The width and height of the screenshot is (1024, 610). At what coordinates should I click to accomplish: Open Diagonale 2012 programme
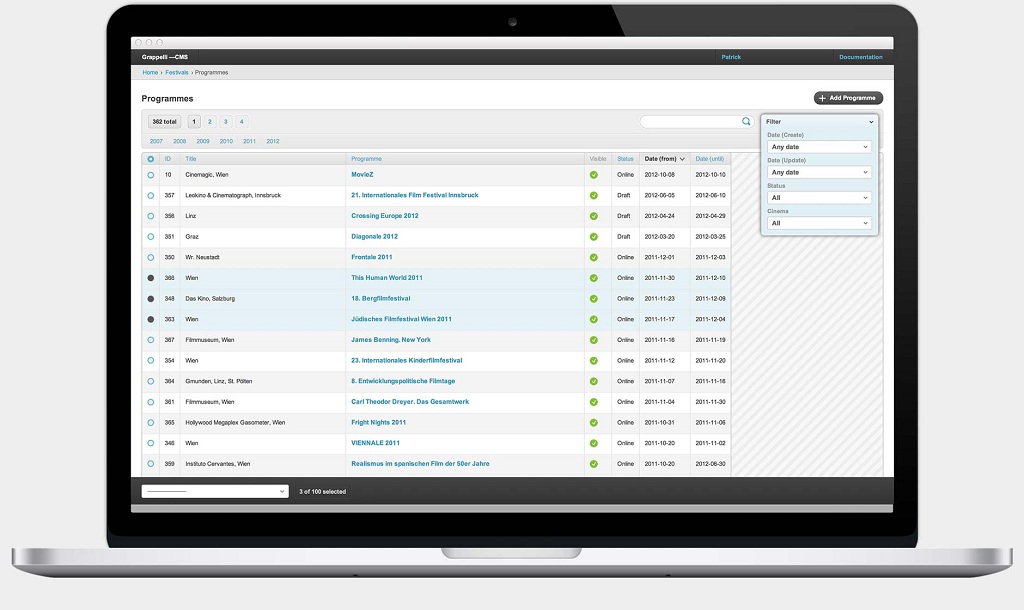[374, 237]
